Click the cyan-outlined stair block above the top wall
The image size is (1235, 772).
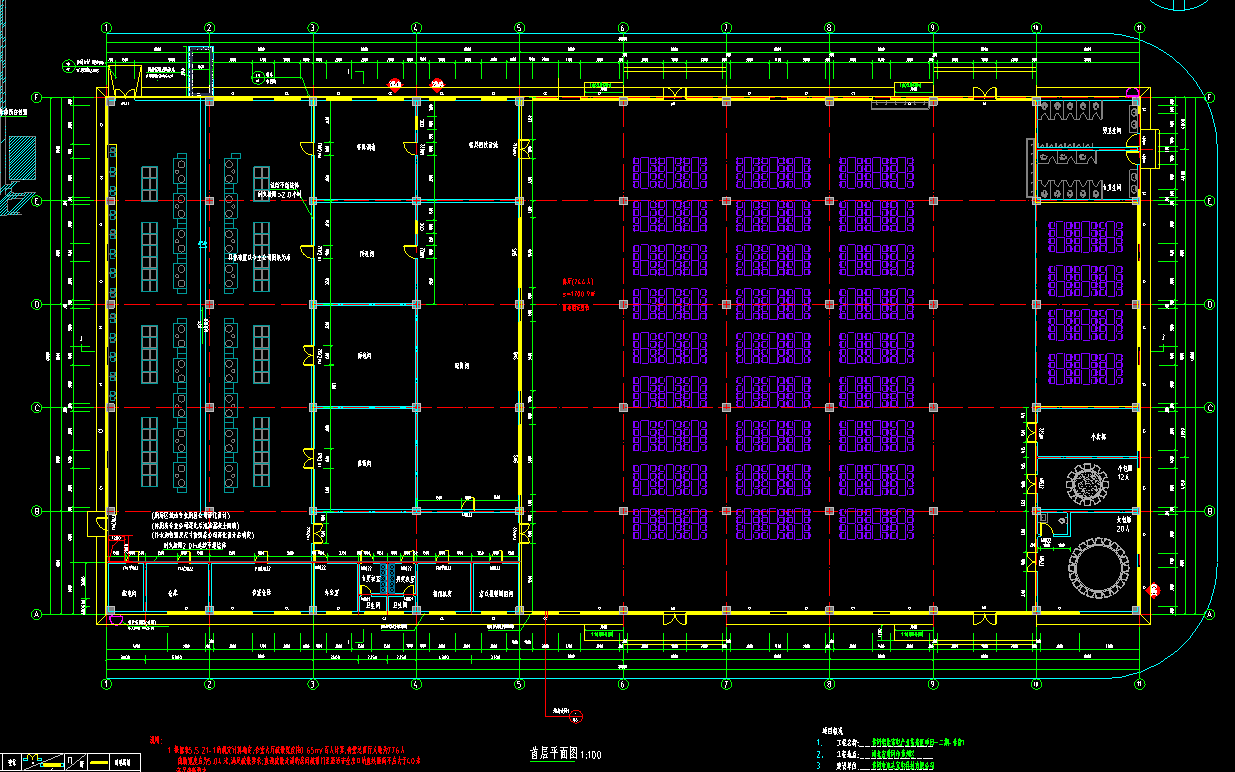[x=200, y=70]
